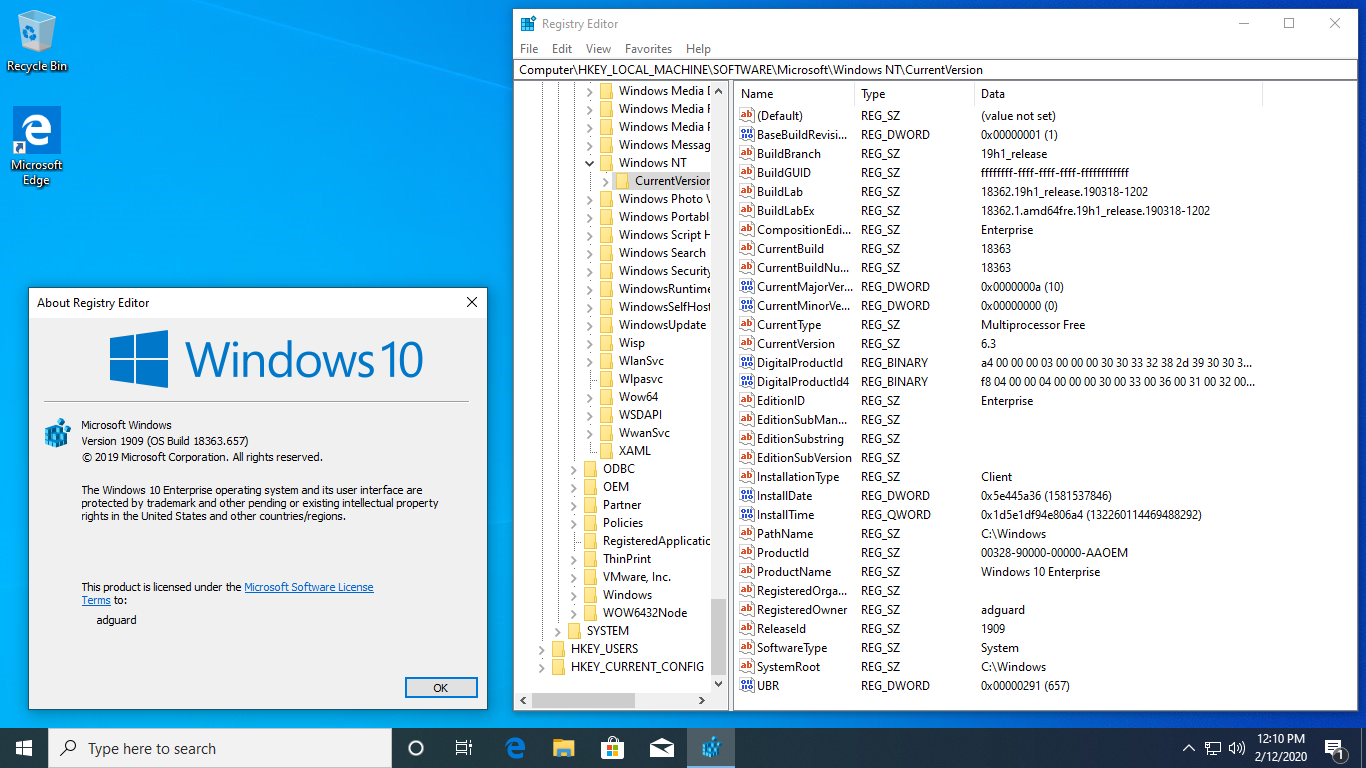
Task: Click the DigitalProductId binary value icon
Action: tap(746, 363)
